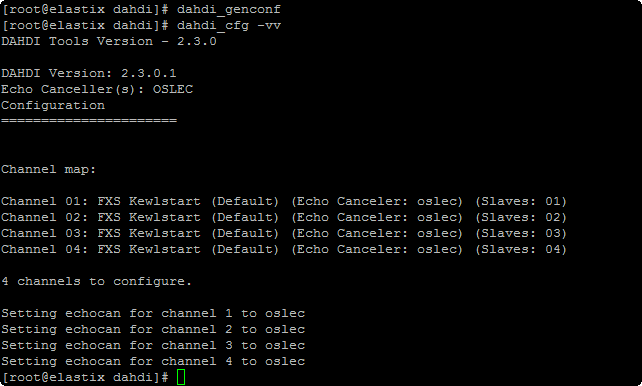Click the '4 channels to configure.' line
The width and height of the screenshot is (642, 386).
tap(97, 282)
